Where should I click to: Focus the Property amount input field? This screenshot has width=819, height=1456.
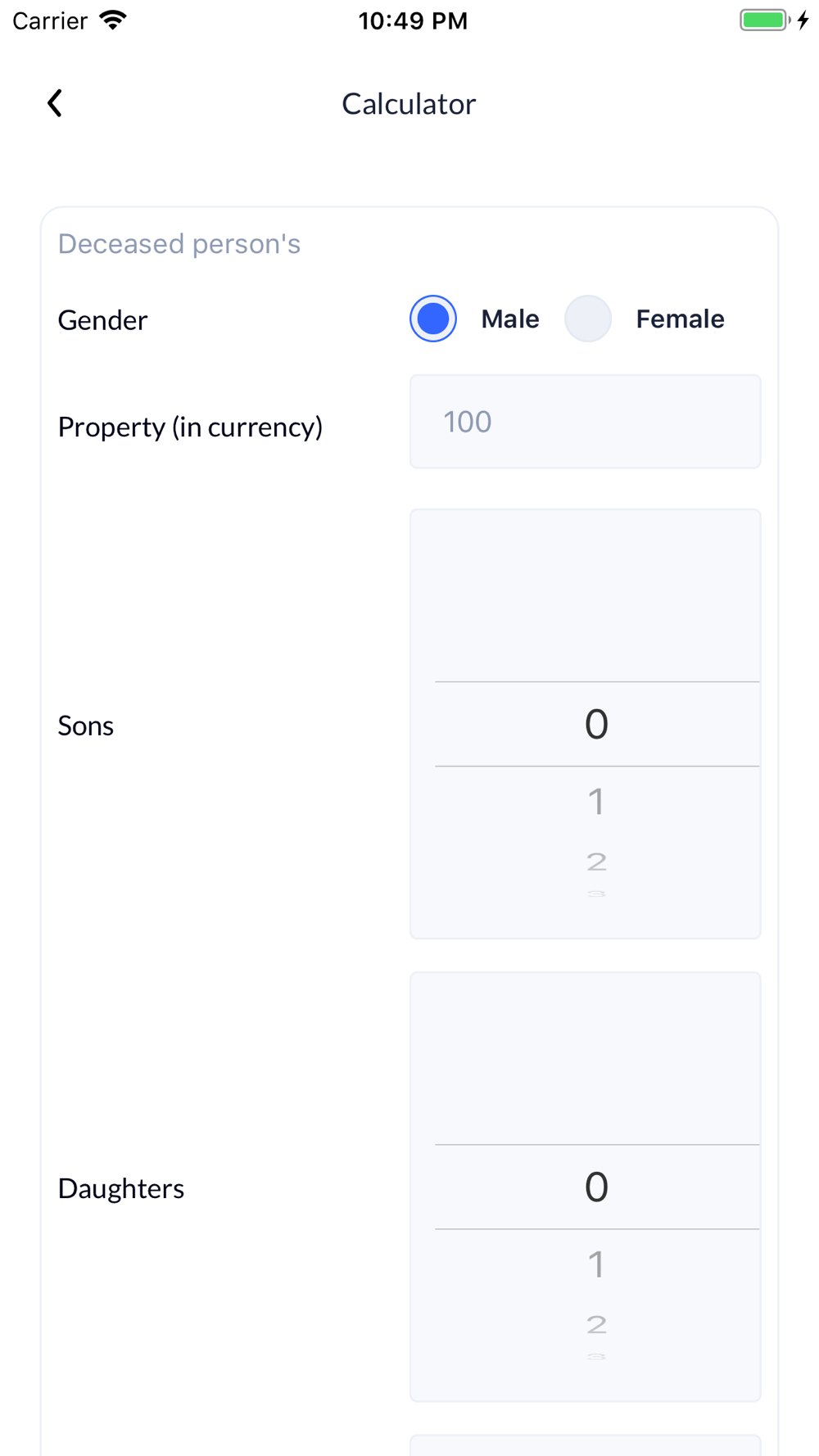click(x=586, y=422)
